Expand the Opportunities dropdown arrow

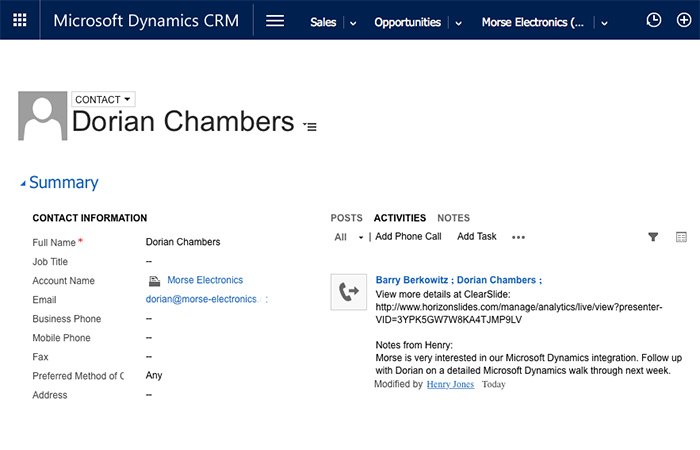tap(458, 23)
